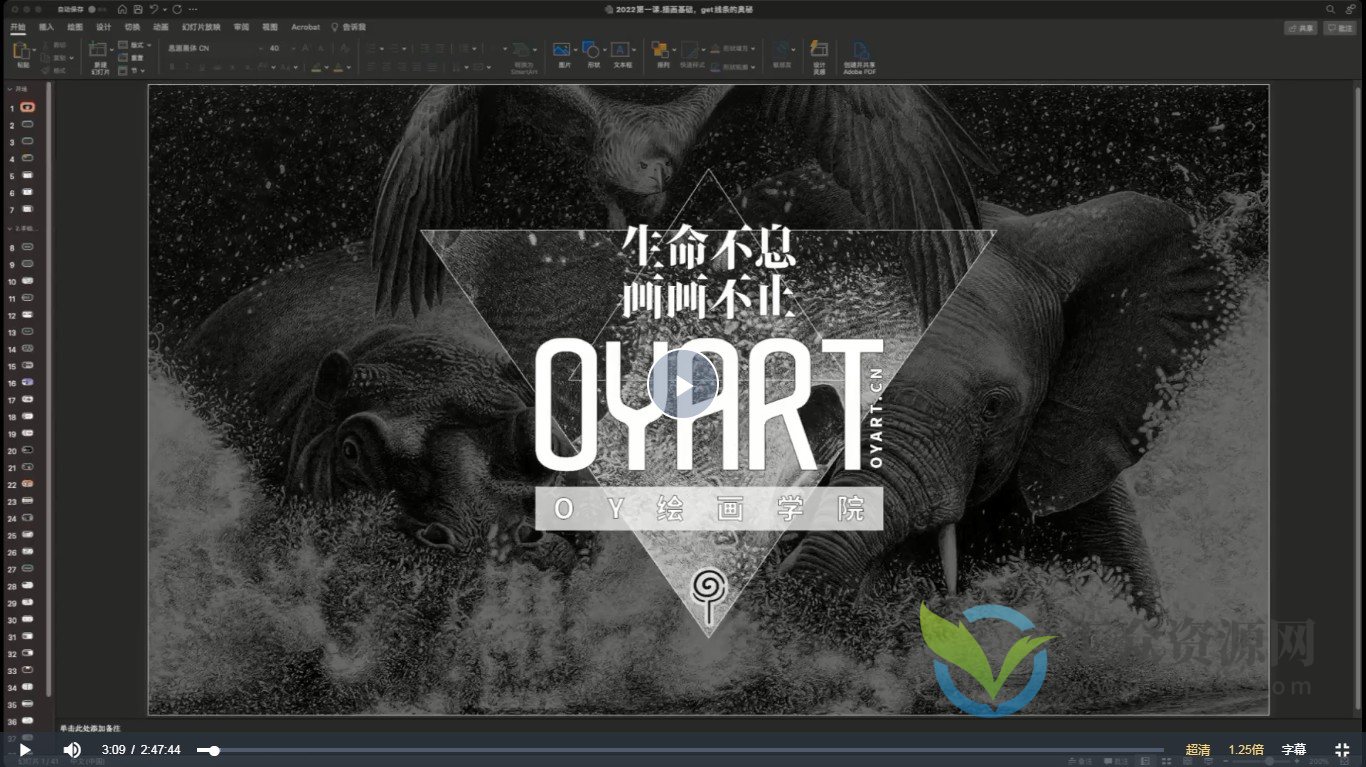Click the 转换为 SmartArt button
The height and width of the screenshot is (767, 1366).
(523, 59)
